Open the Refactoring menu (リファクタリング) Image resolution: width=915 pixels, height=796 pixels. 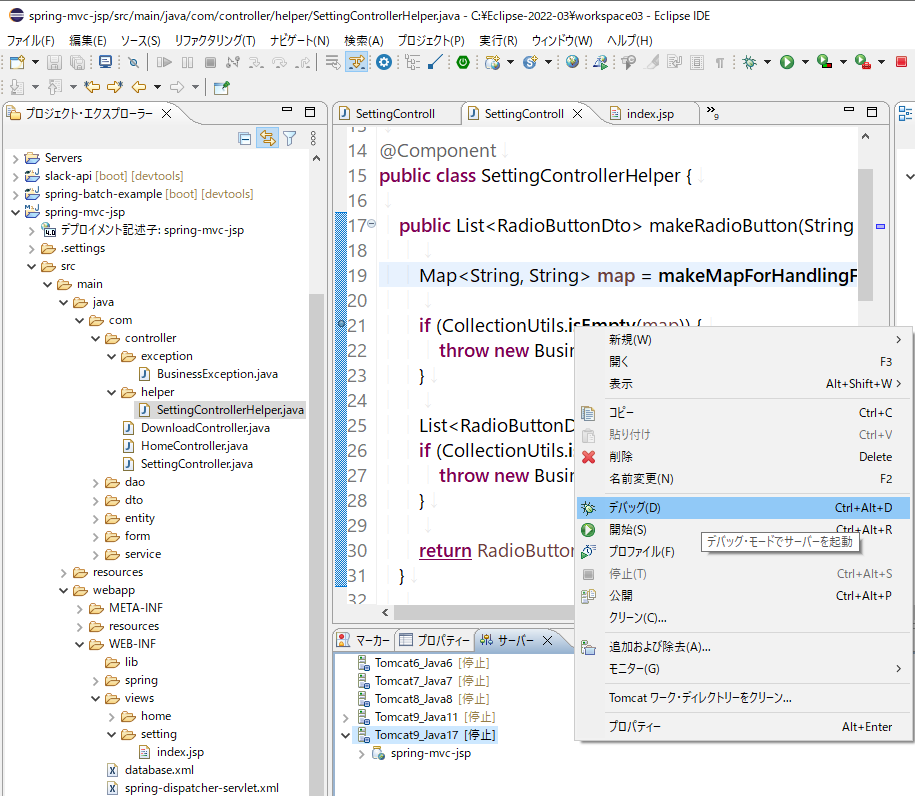click(215, 40)
